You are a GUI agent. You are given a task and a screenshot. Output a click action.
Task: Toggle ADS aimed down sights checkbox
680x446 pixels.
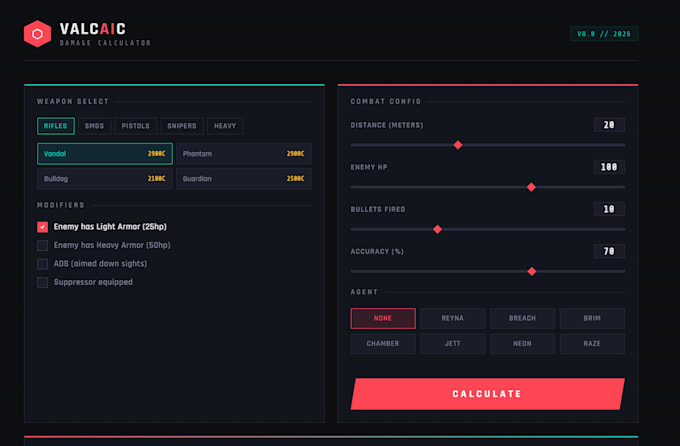click(42, 264)
